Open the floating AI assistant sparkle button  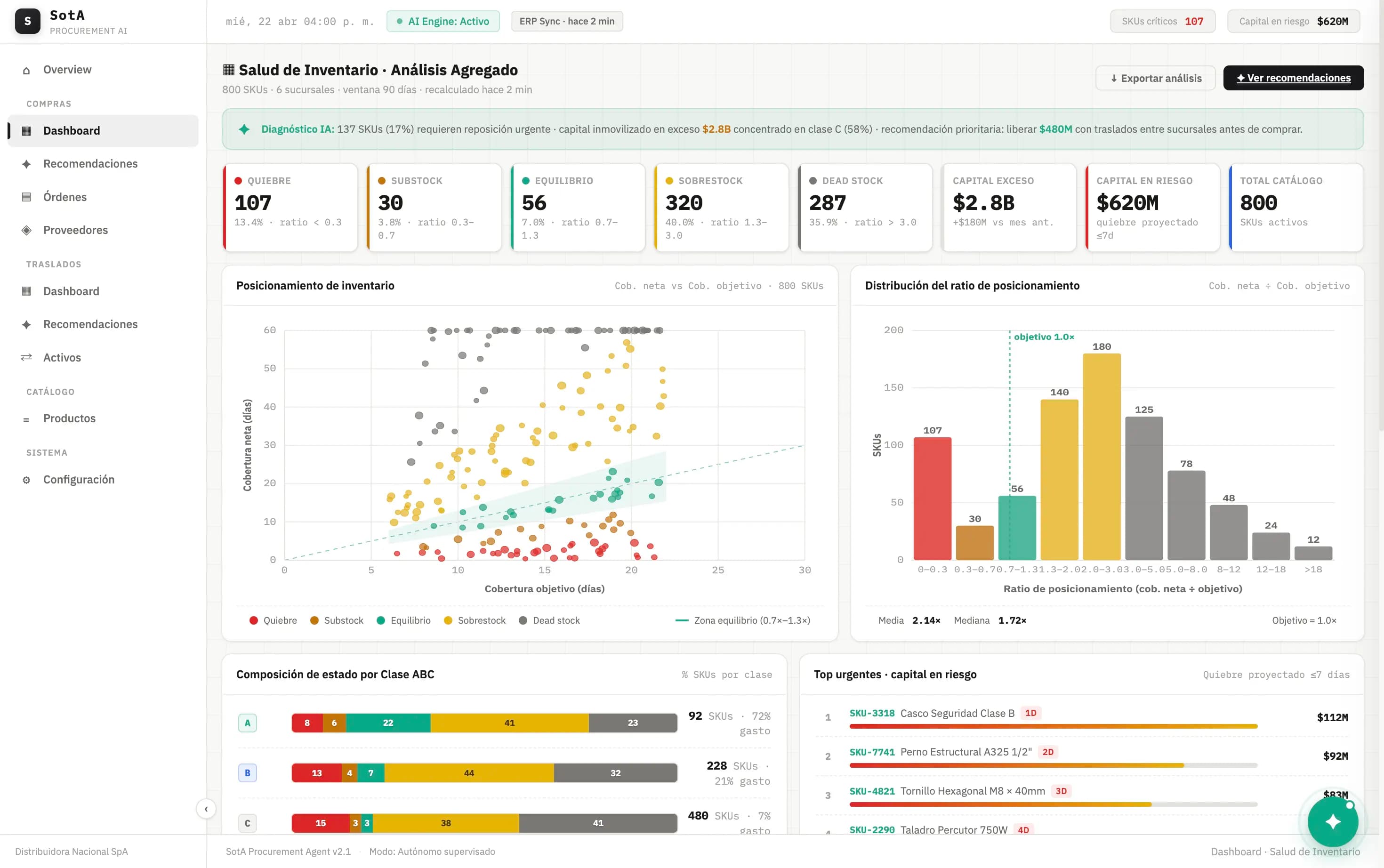click(1332, 821)
